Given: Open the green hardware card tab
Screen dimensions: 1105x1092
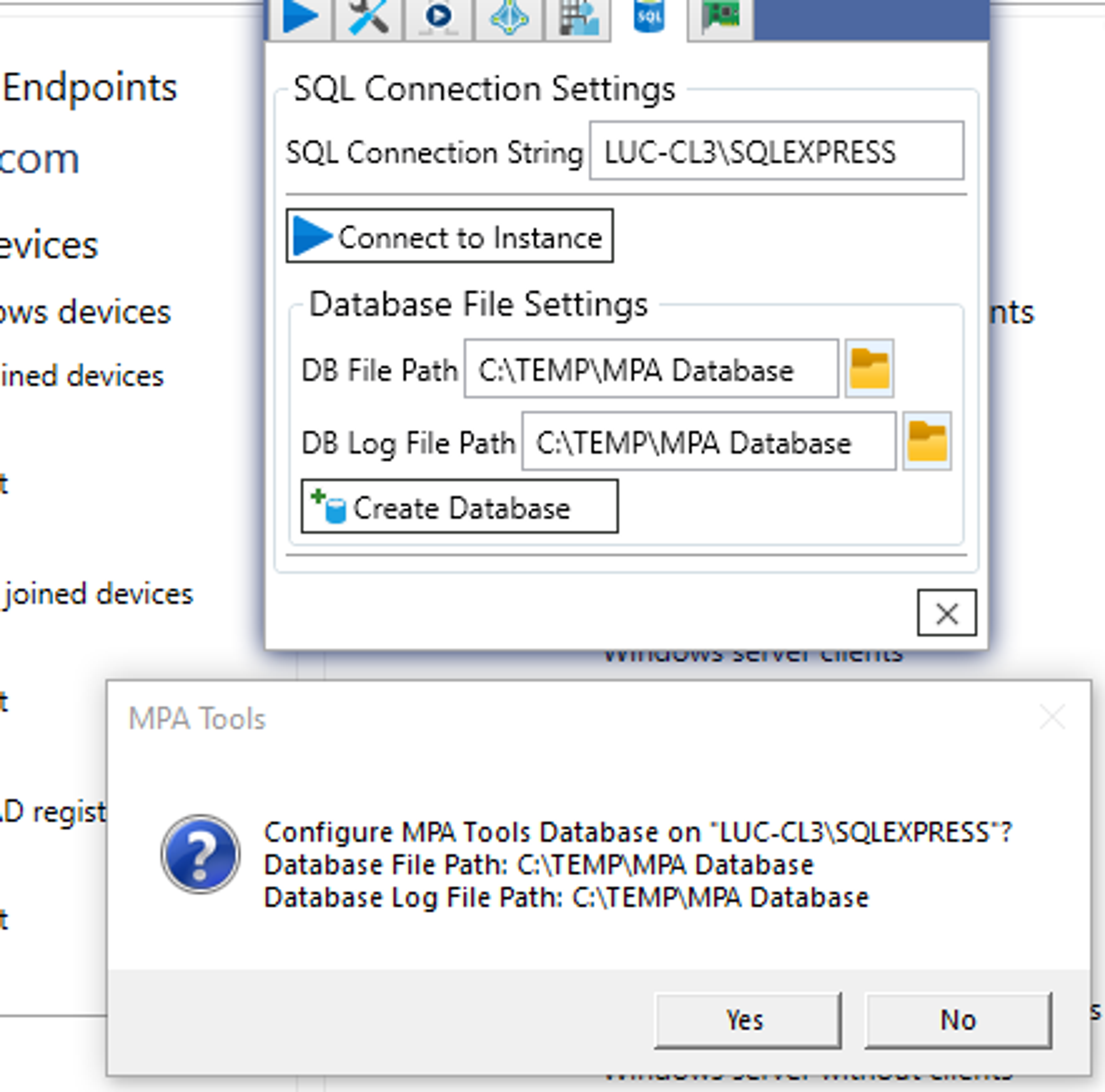Looking at the screenshot, I should click(x=721, y=17).
